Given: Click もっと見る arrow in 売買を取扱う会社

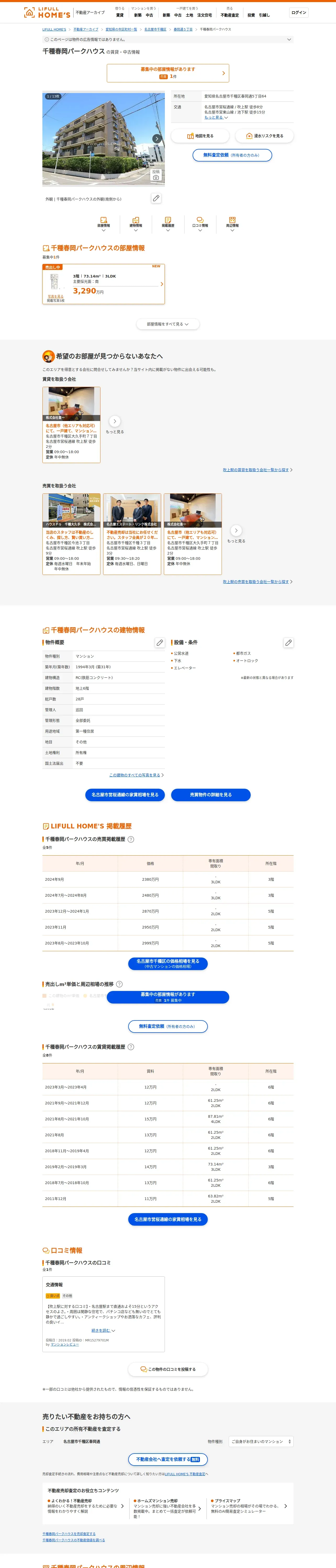Looking at the screenshot, I should (x=236, y=530).
